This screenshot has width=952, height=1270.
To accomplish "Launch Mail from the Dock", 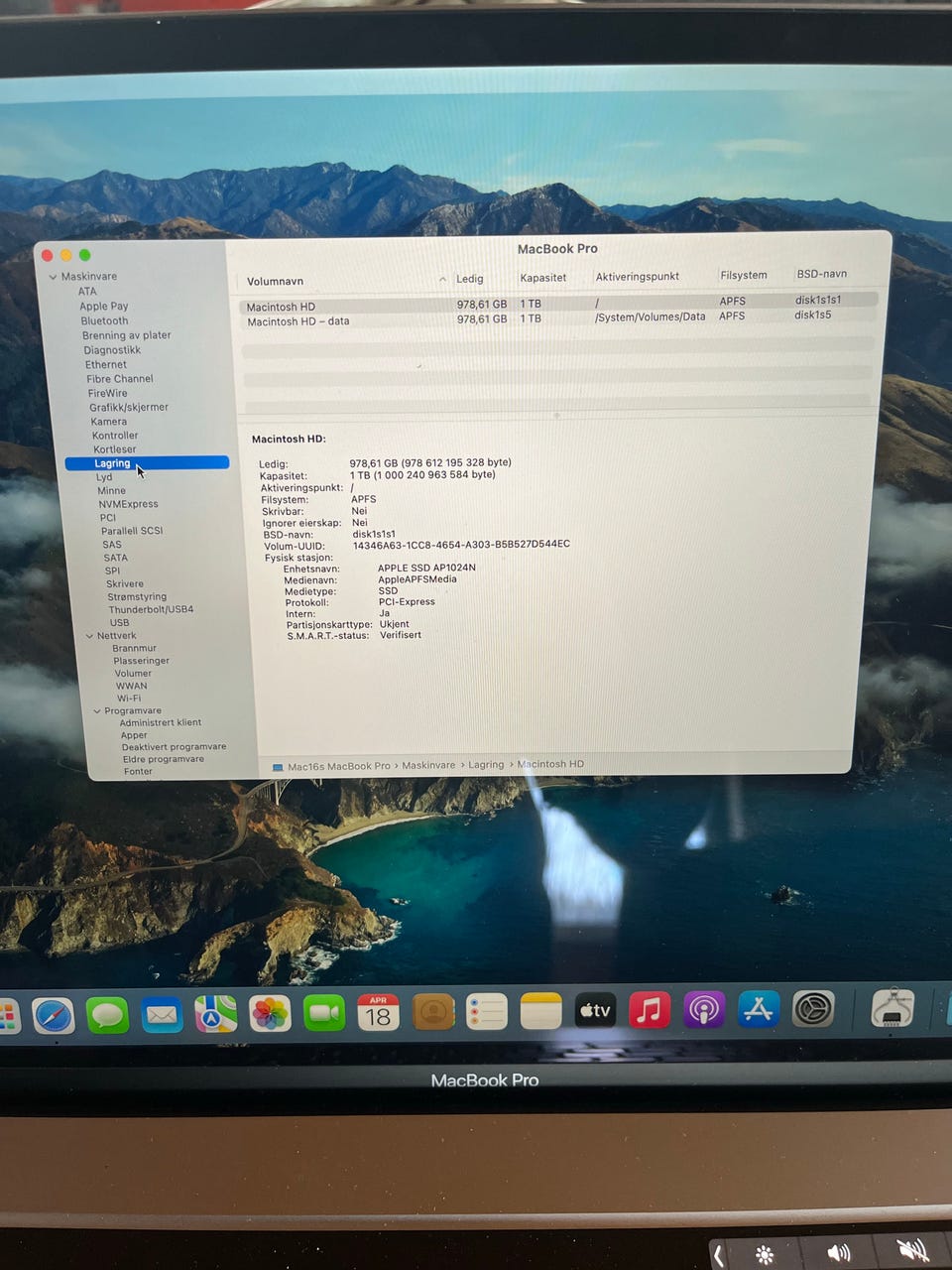I will (x=162, y=1015).
